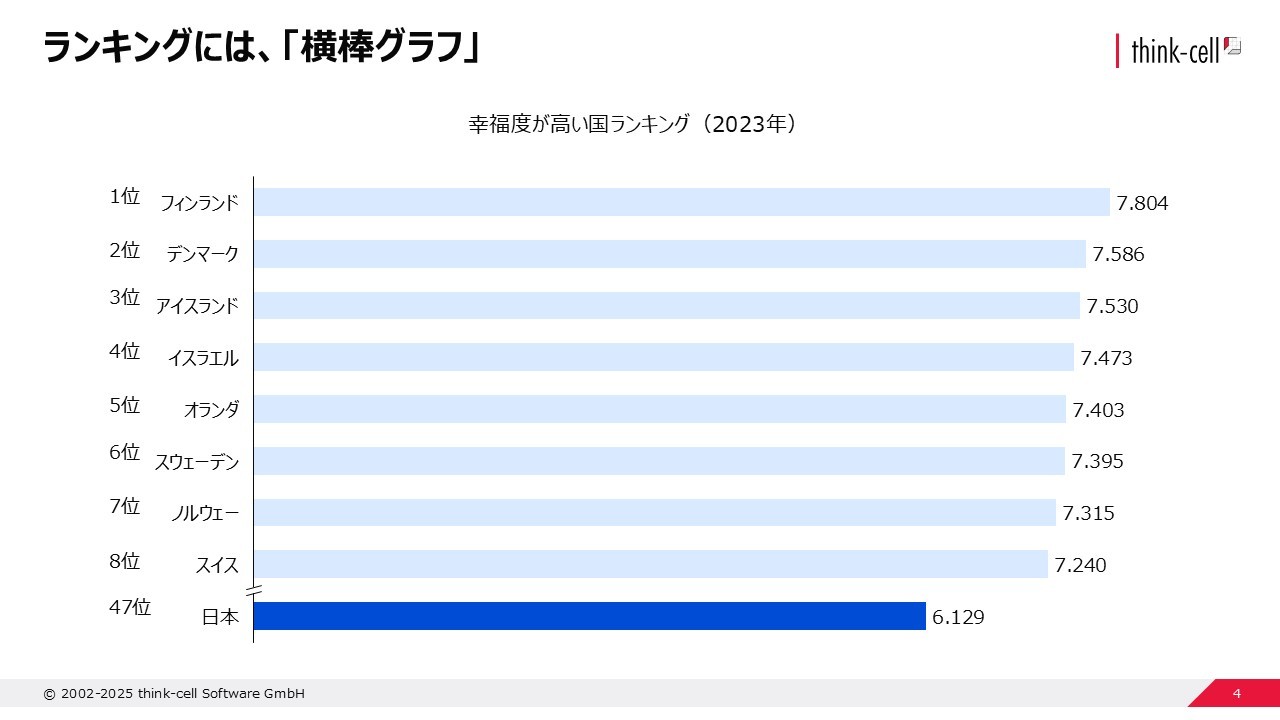Screen dimensions: 1280x720
Task: Click the ノルウェー category label
Action: point(205,513)
